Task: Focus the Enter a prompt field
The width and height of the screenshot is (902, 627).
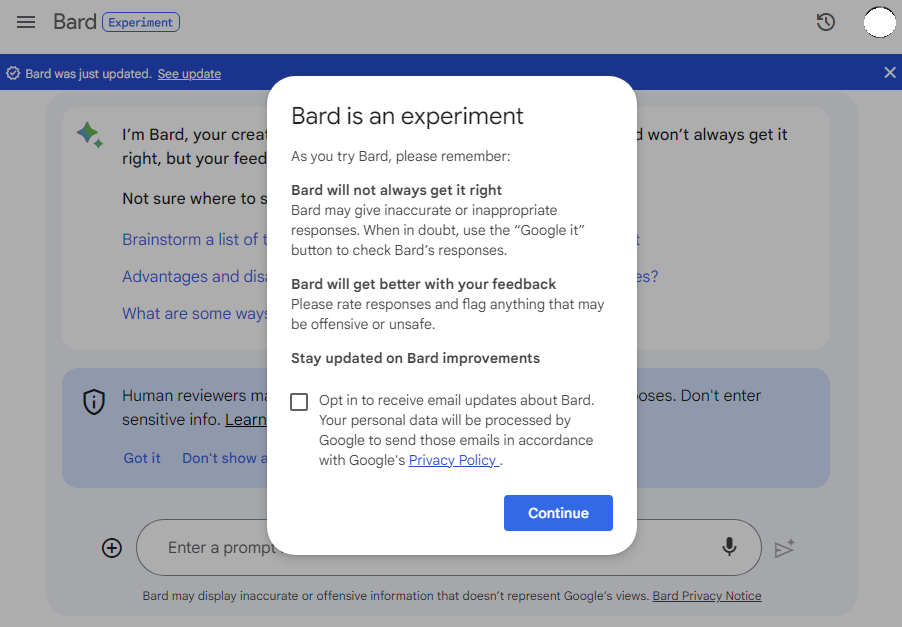Action: [449, 548]
